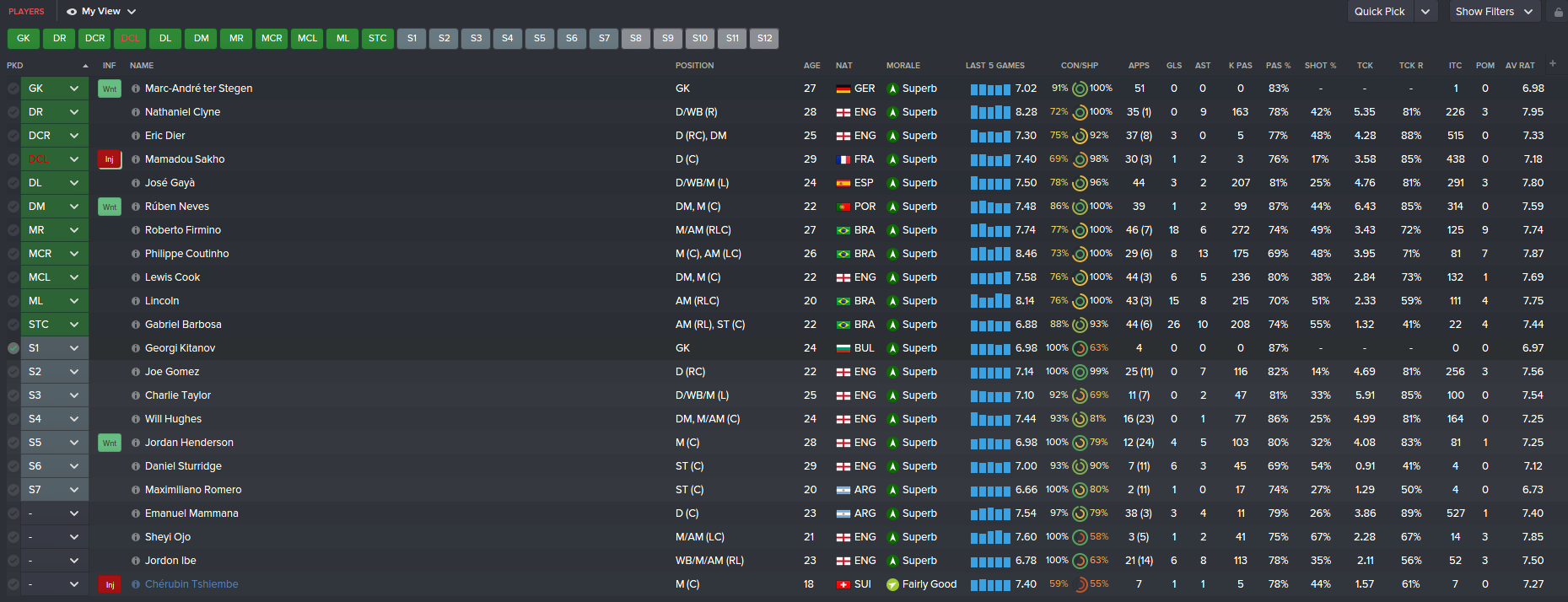Click plus icon to add a column
1568x602 pixels.
coord(1553,64)
